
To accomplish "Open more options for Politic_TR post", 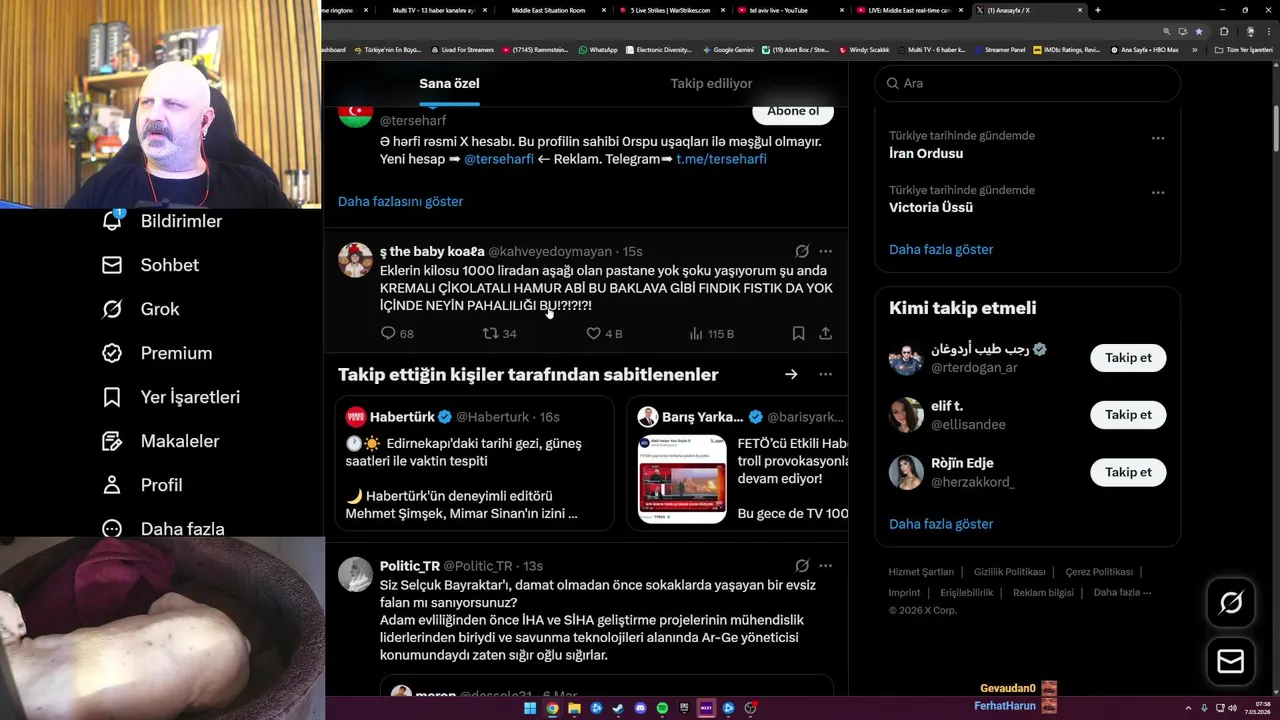I will [825, 565].
